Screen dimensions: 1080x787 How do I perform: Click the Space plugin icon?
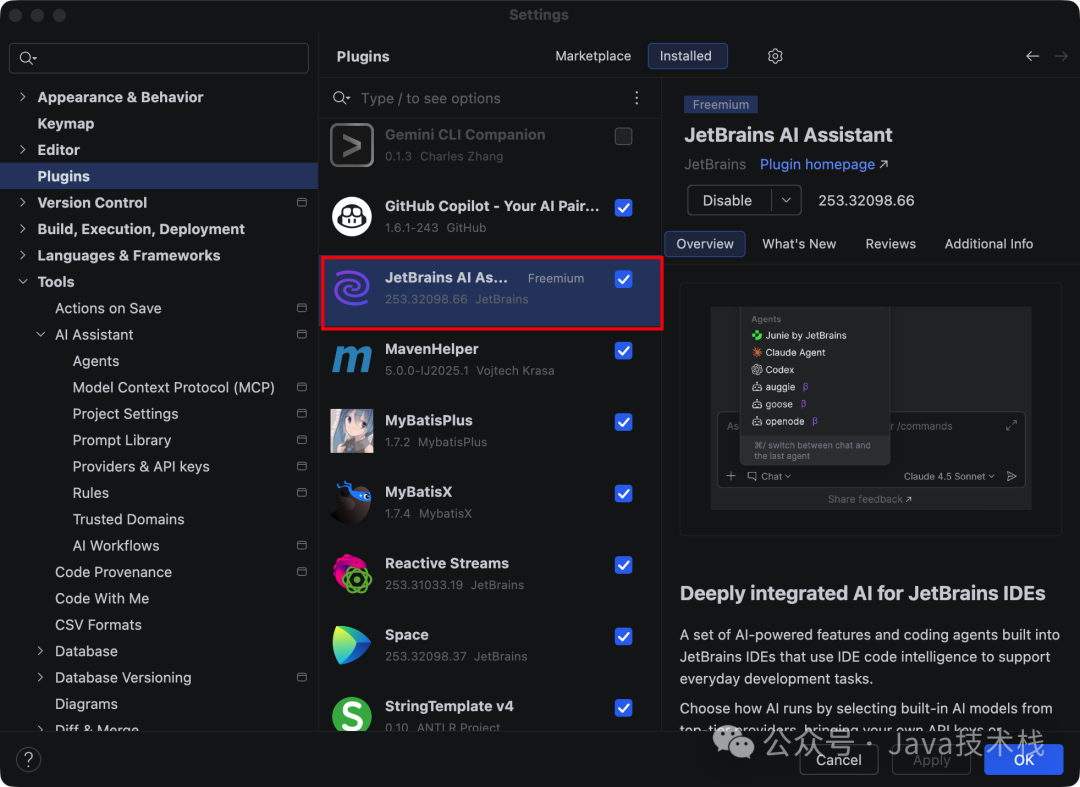pyautogui.click(x=351, y=645)
